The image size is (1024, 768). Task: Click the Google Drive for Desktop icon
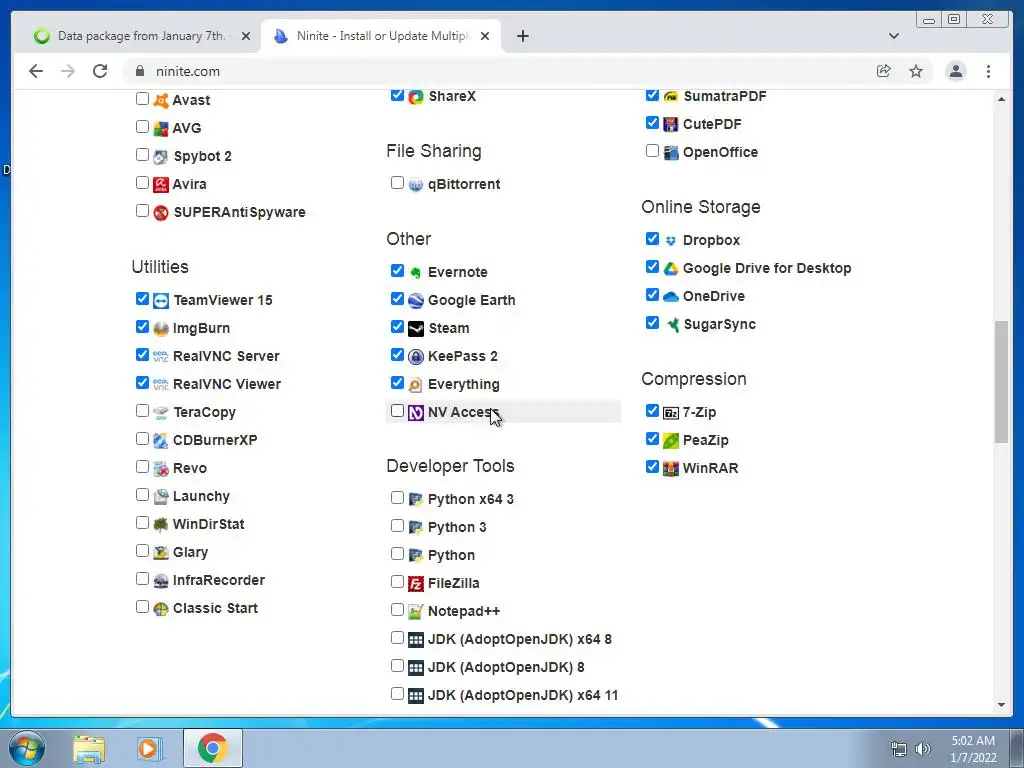[x=671, y=268]
